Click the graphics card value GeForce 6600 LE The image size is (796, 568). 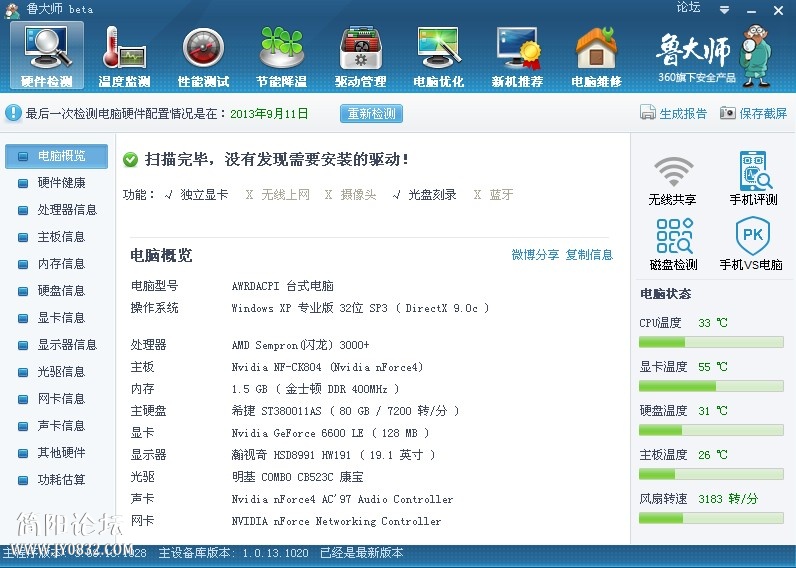(x=330, y=433)
